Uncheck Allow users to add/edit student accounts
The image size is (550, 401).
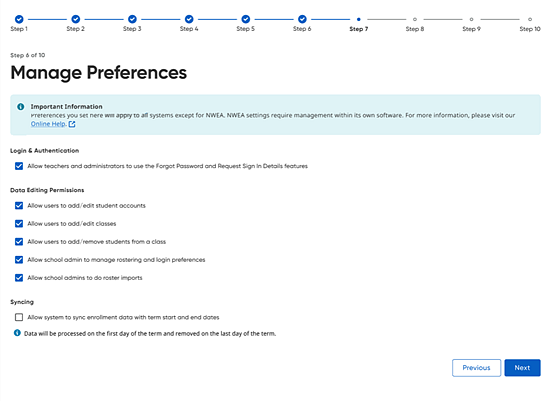click(19, 206)
